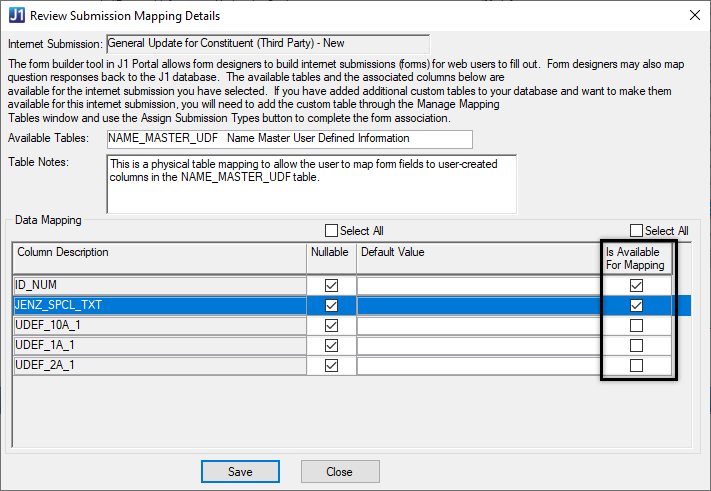
Task: Click the Save button
Action: (x=240, y=472)
